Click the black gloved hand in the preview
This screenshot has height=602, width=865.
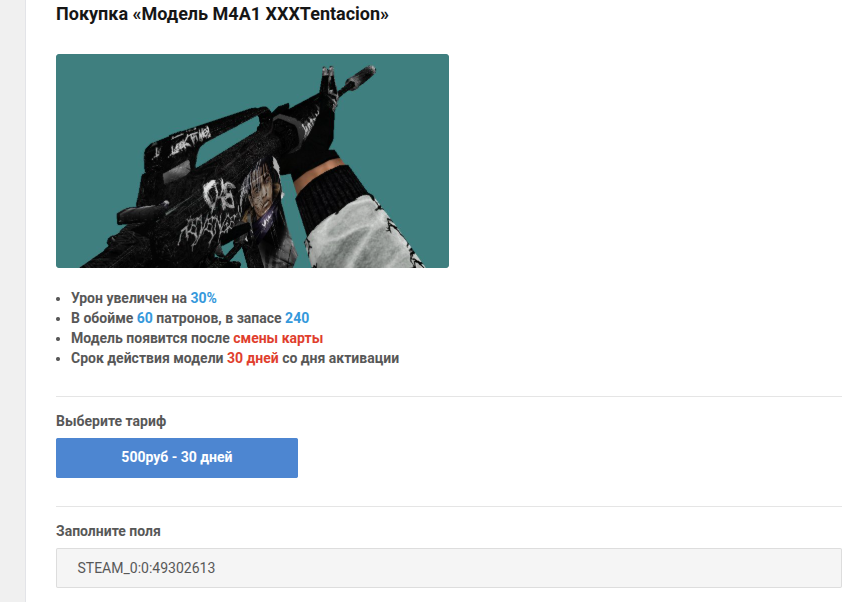click(x=312, y=148)
